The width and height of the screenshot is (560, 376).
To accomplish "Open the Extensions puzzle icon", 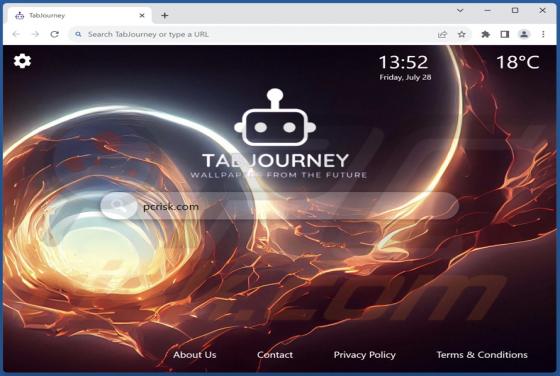I will click(x=485, y=34).
